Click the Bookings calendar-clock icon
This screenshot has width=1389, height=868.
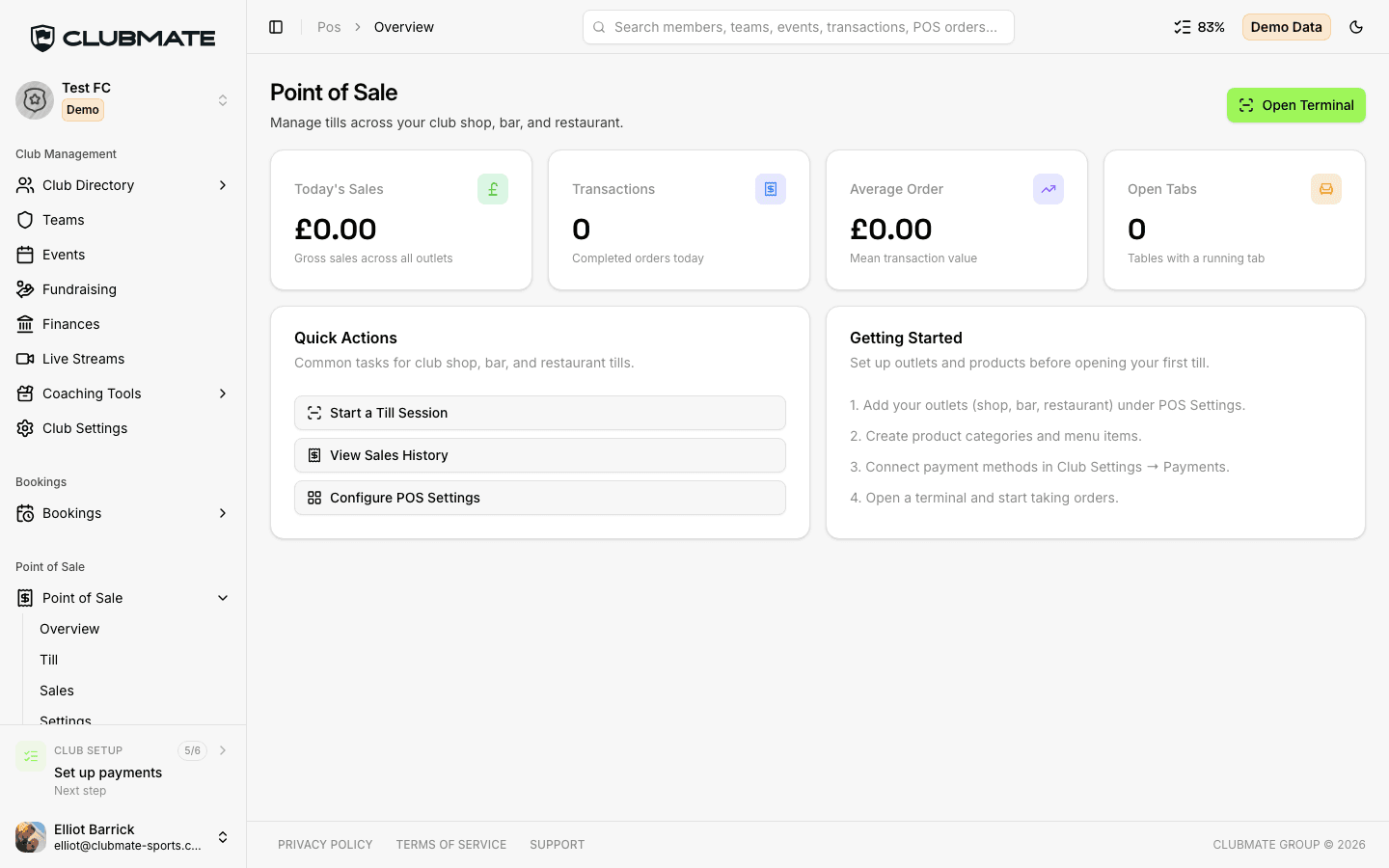(x=25, y=513)
